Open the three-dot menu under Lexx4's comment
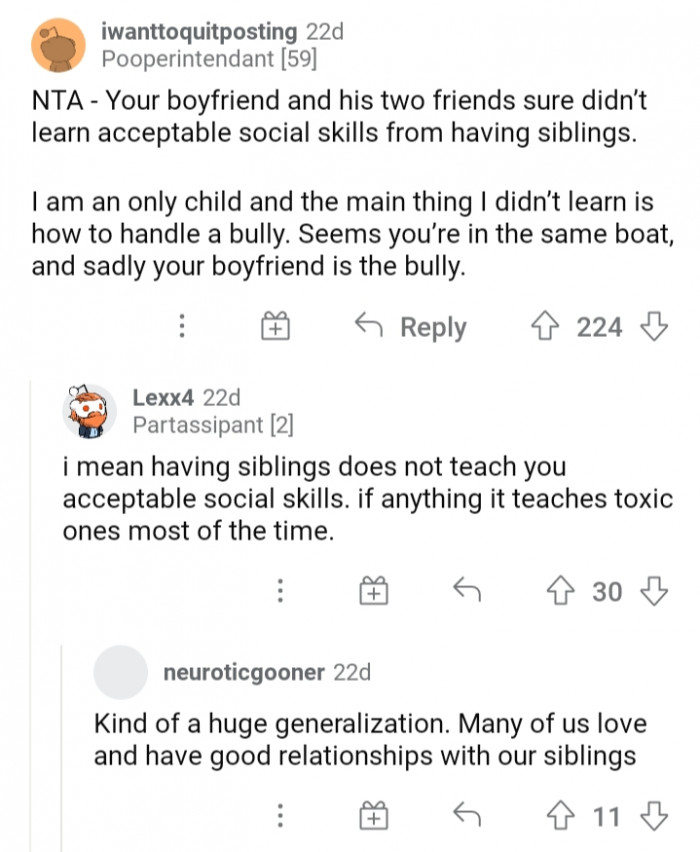700x852 pixels. pyautogui.click(x=280, y=591)
